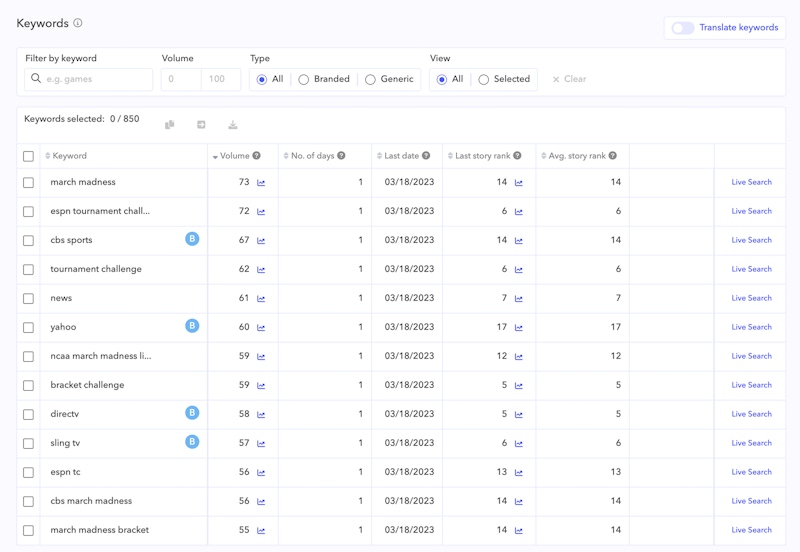Image resolution: width=800 pixels, height=552 pixels.
Task: Click the export arrow icon beside copy
Action: click(201, 125)
